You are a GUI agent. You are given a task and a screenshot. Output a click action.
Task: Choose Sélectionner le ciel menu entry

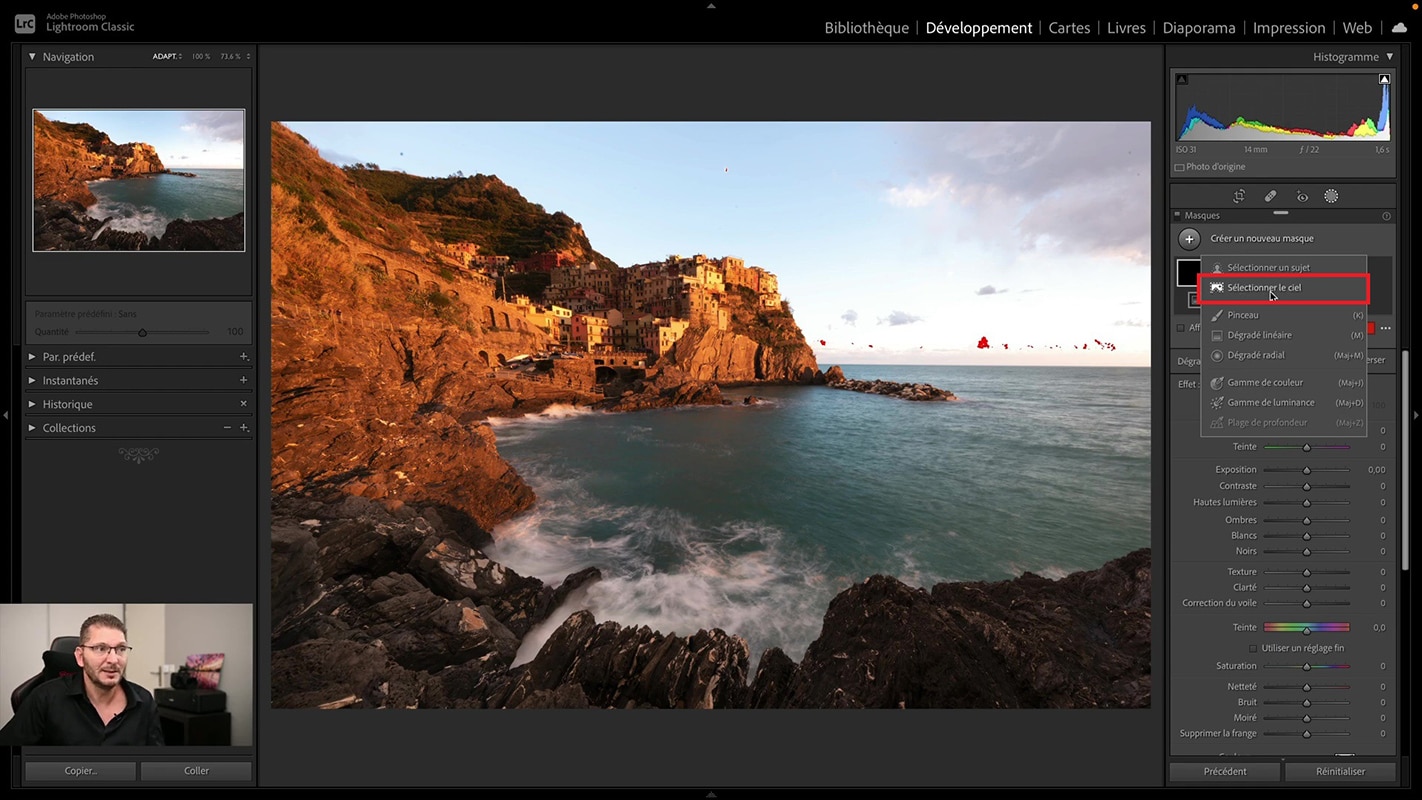pos(1284,288)
